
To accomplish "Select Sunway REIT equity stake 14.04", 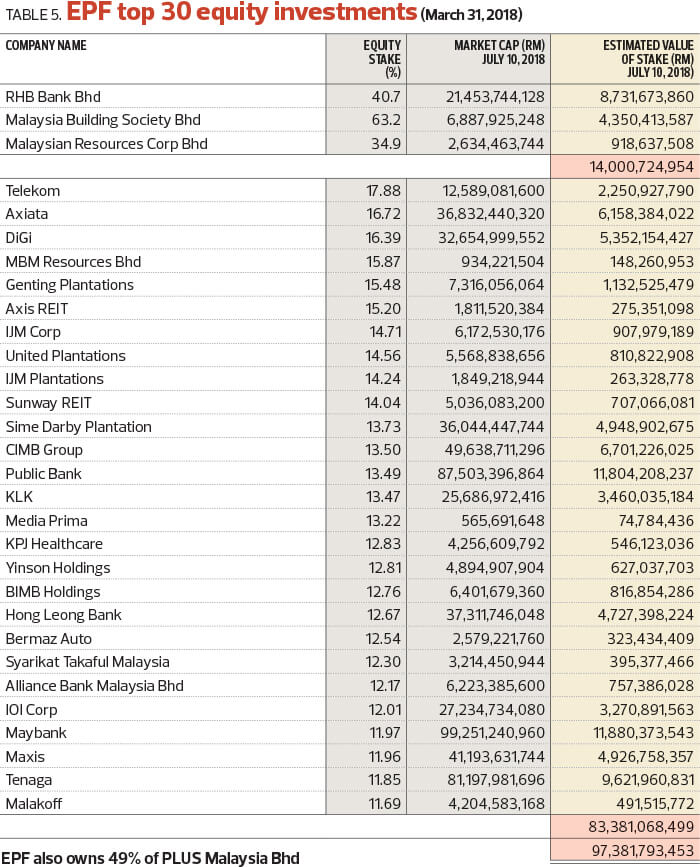I will coord(382,403).
